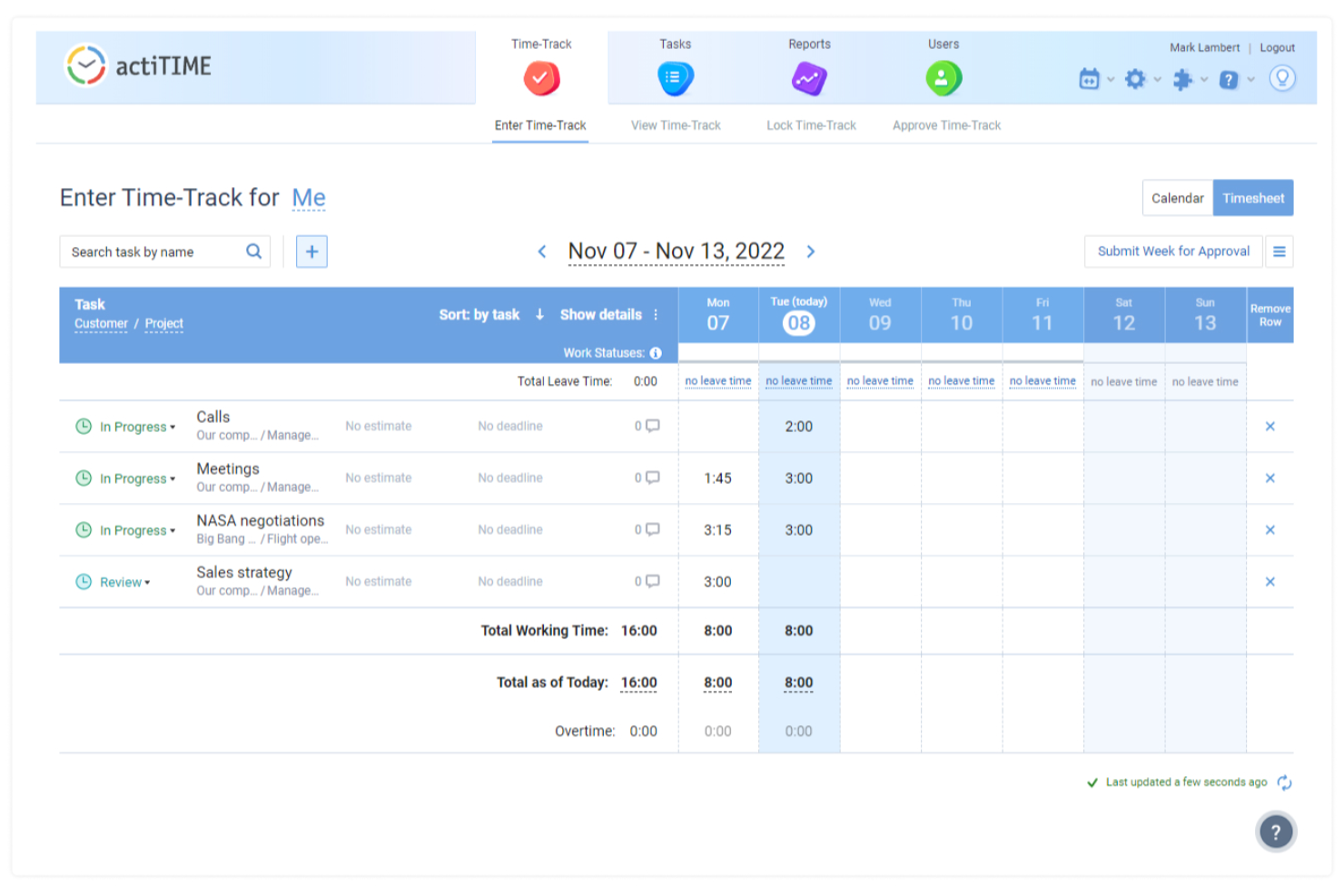Select the Lock Time-Track tab
This screenshot has height=896, width=1344.
tap(811, 125)
